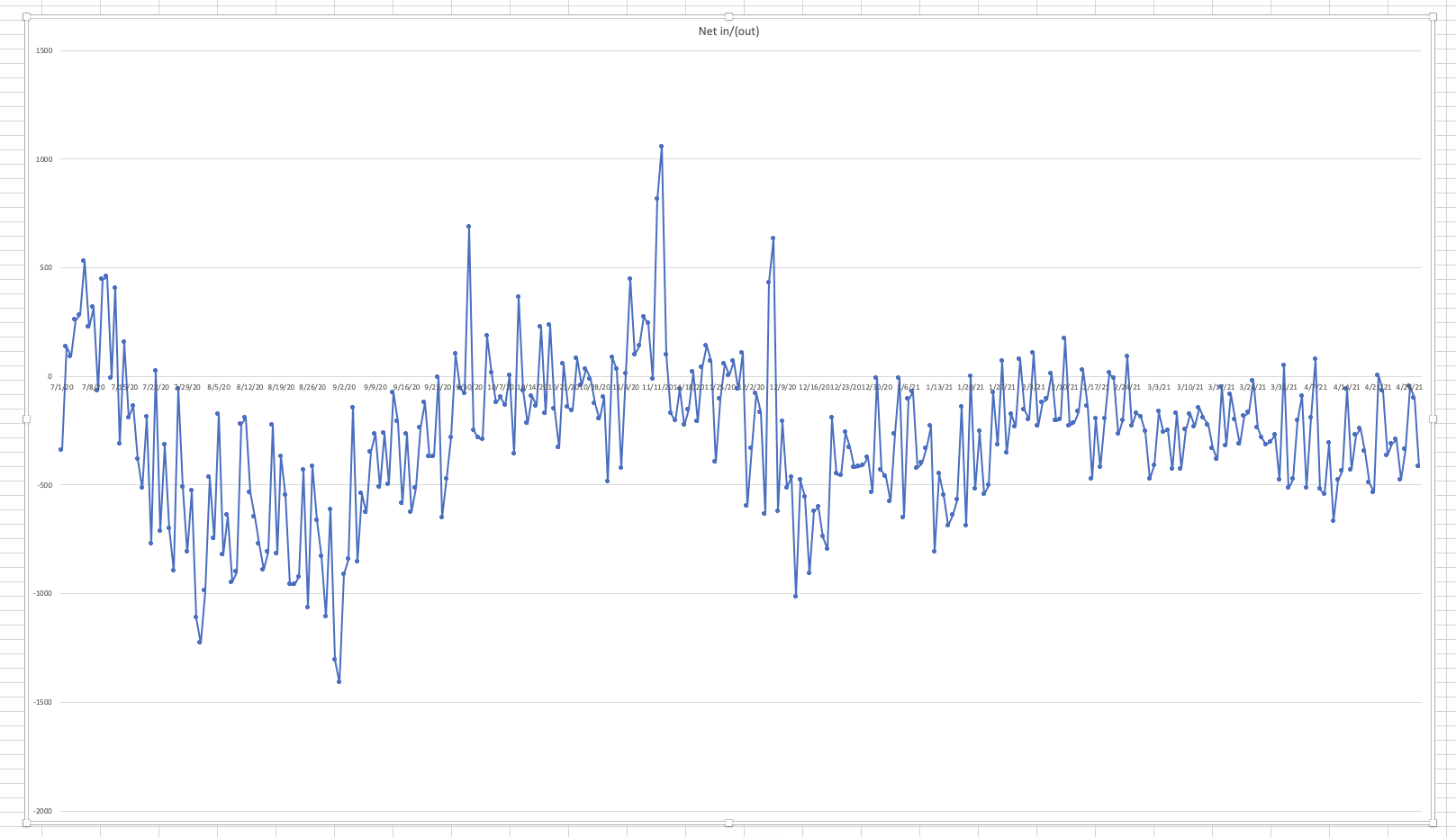Click the -2000 vertical axis label

click(42, 811)
